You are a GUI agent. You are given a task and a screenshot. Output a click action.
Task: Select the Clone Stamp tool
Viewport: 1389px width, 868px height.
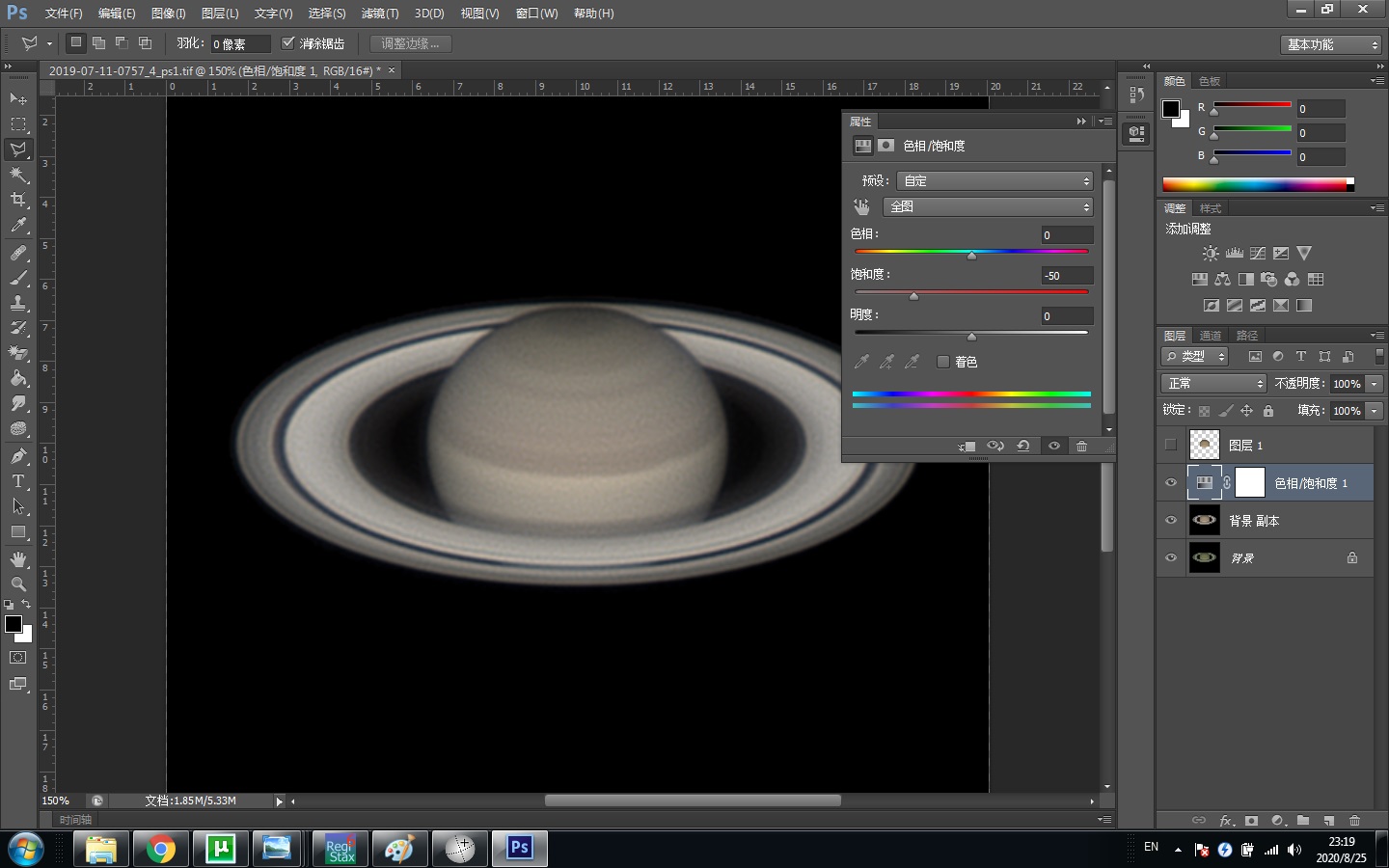[18, 303]
